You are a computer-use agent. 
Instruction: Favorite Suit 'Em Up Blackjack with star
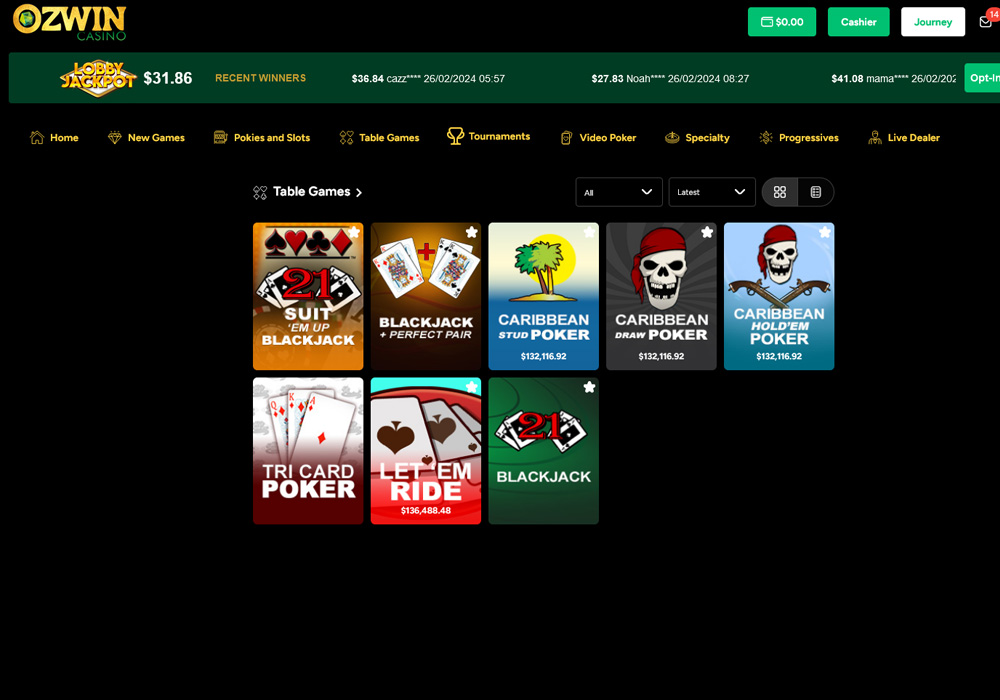pyautogui.click(x=354, y=232)
